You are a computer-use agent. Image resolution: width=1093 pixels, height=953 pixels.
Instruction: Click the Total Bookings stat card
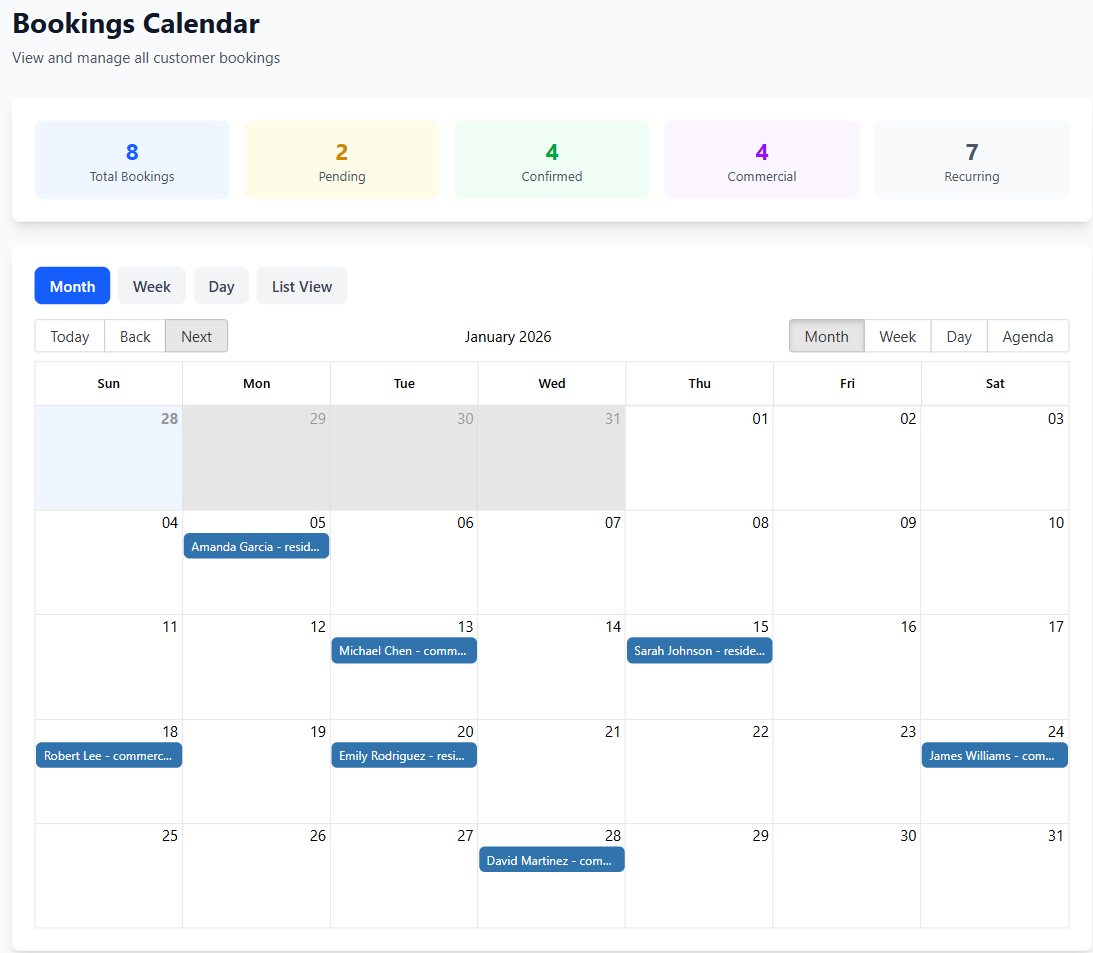tap(131, 159)
